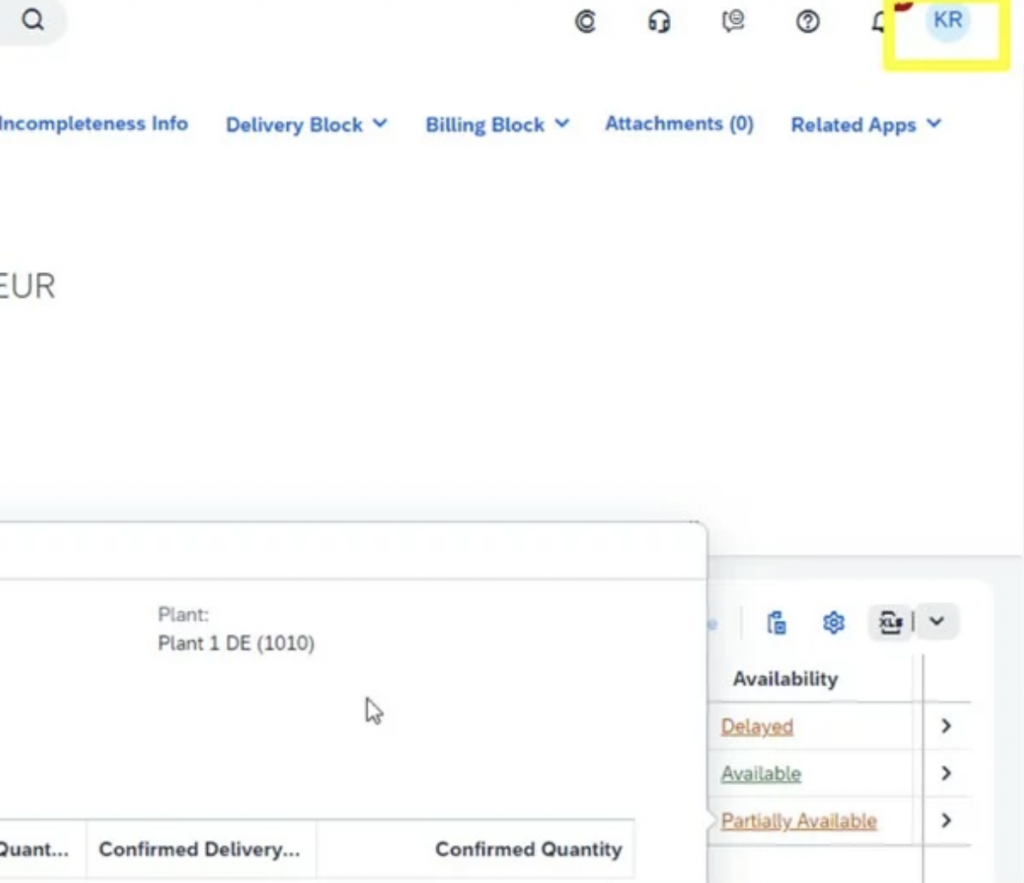Open the Billing Block dropdown
The height and width of the screenshot is (883, 1024).
point(497,125)
